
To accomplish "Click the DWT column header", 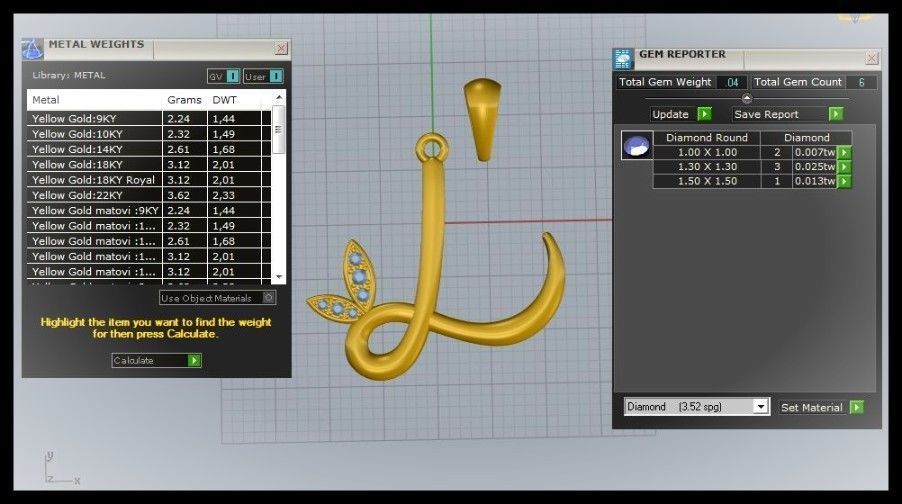I will [x=224, y=100].
